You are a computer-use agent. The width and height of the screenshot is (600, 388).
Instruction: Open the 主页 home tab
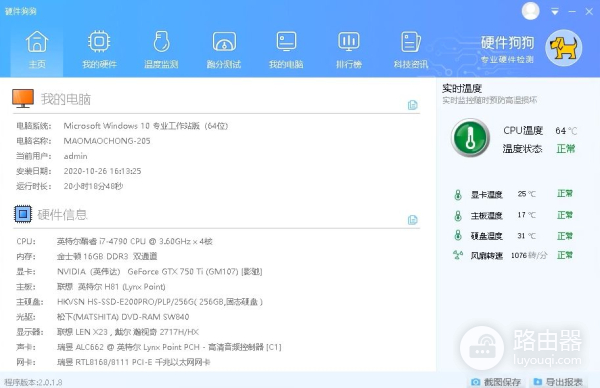click(37, 50)
